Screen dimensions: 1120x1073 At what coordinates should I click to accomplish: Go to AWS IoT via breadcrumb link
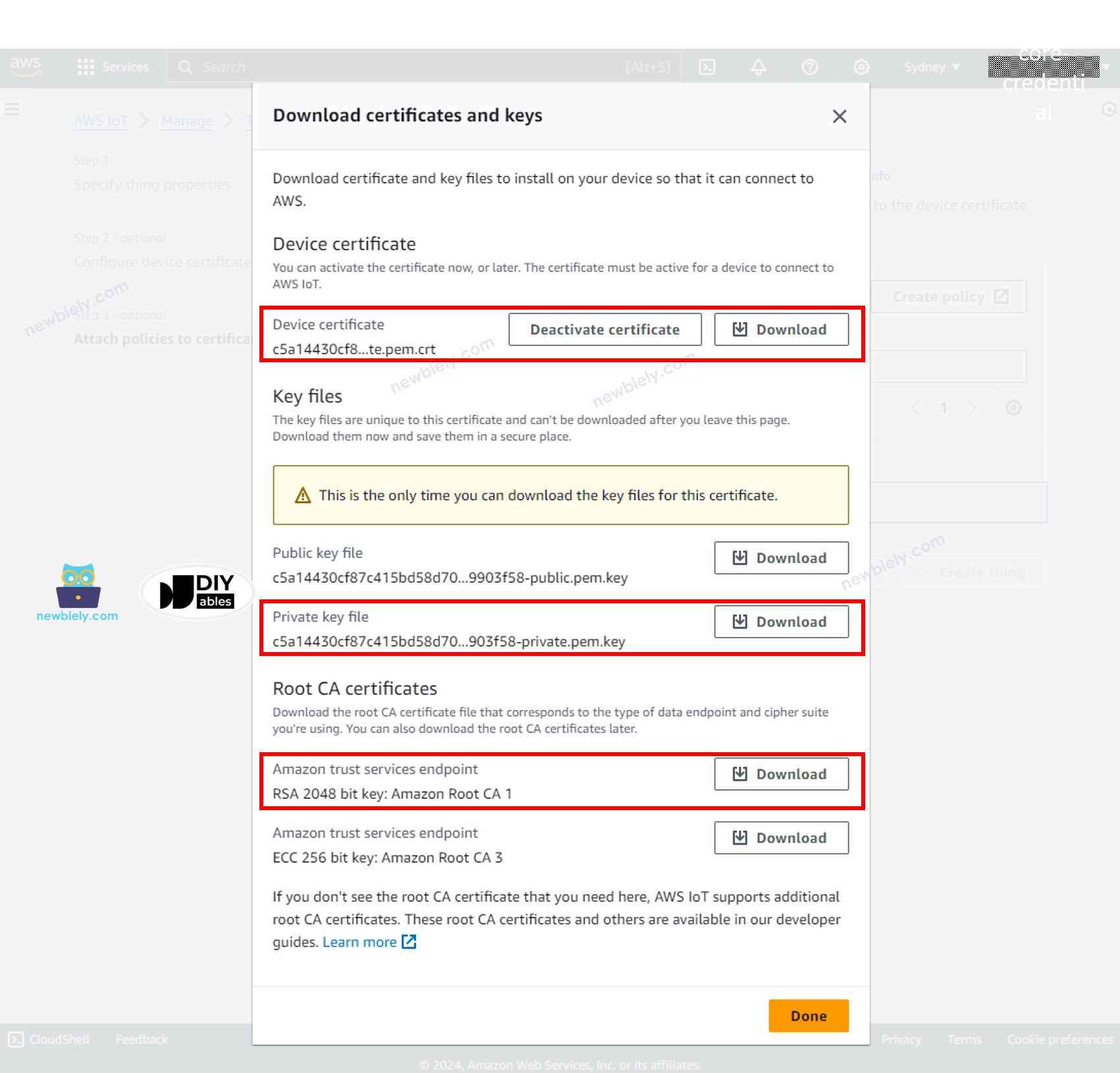pyautogui.click(x=100, y=121)
